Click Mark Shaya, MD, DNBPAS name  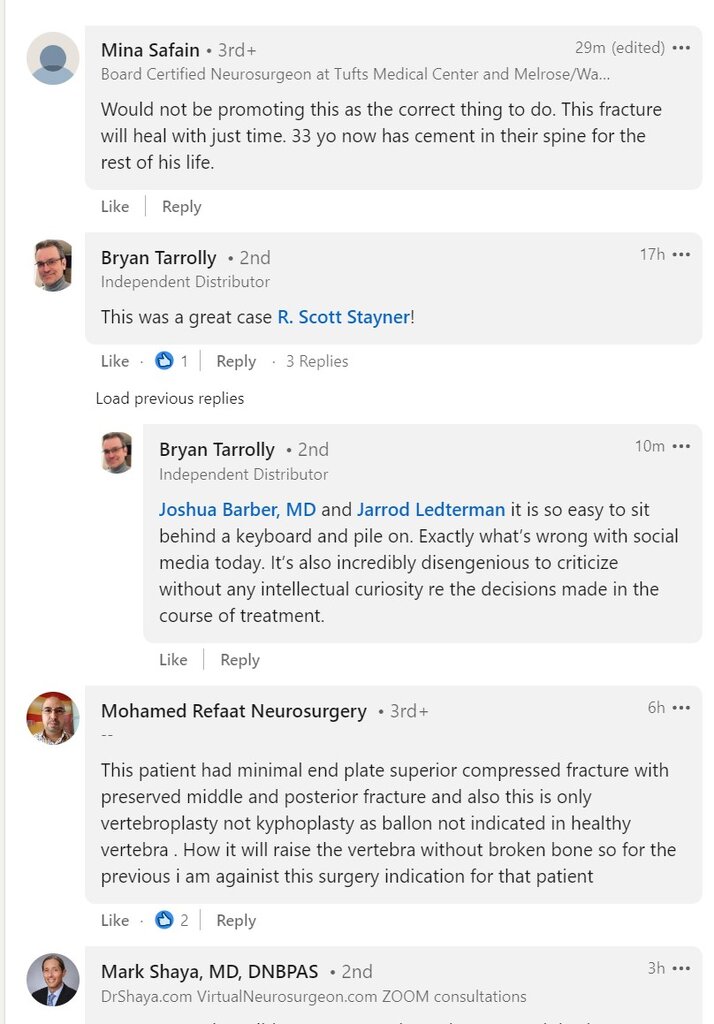coord(209,971)
